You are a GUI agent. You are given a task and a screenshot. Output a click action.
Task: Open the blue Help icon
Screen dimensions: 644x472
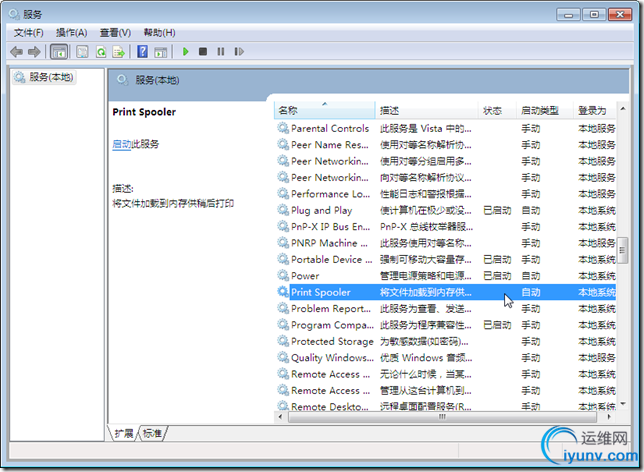click(143, 52)
